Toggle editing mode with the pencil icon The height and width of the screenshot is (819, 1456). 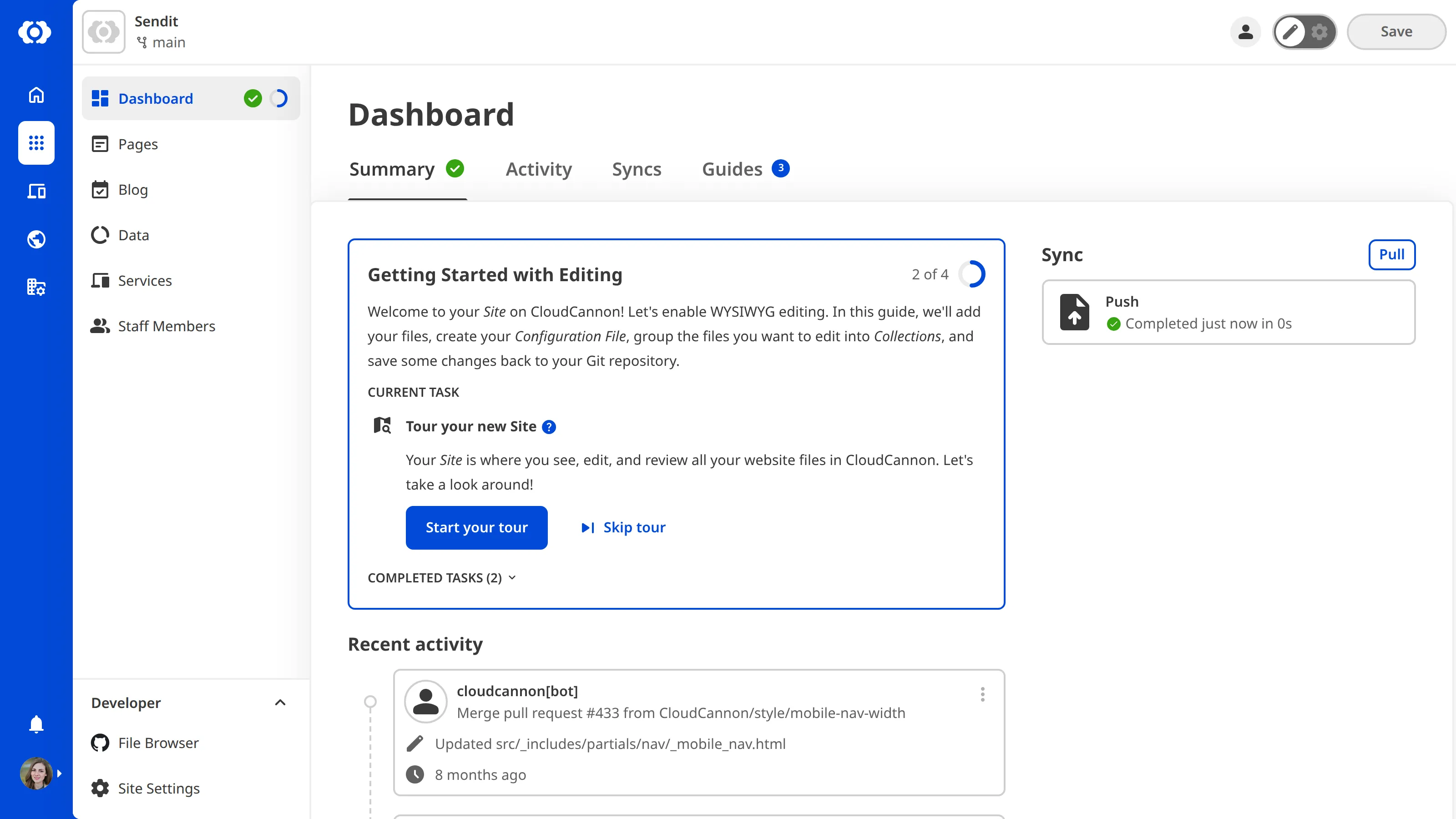coord(1290,32)
